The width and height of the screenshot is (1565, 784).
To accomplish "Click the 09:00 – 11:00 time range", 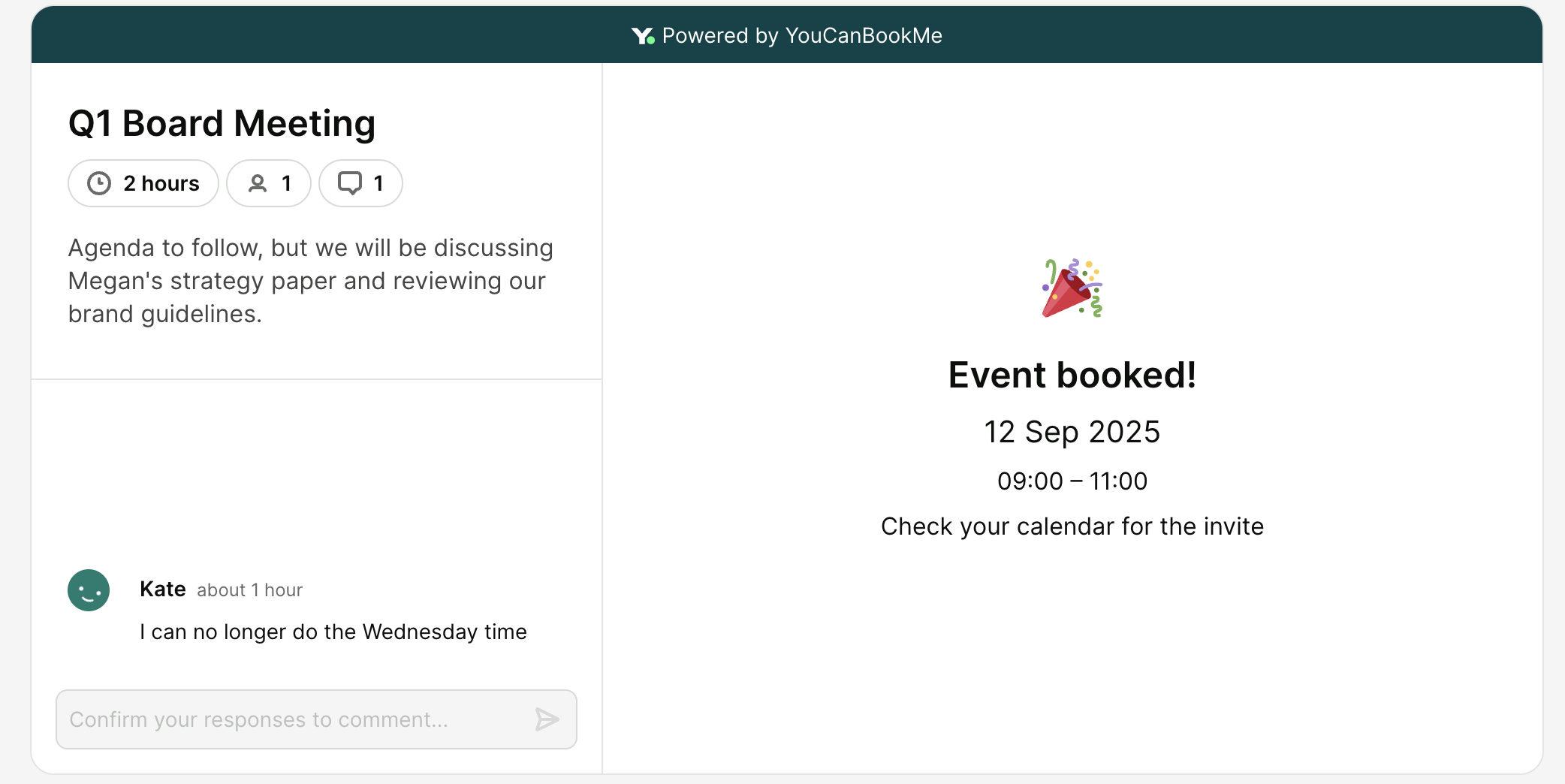I will 1072,481.
